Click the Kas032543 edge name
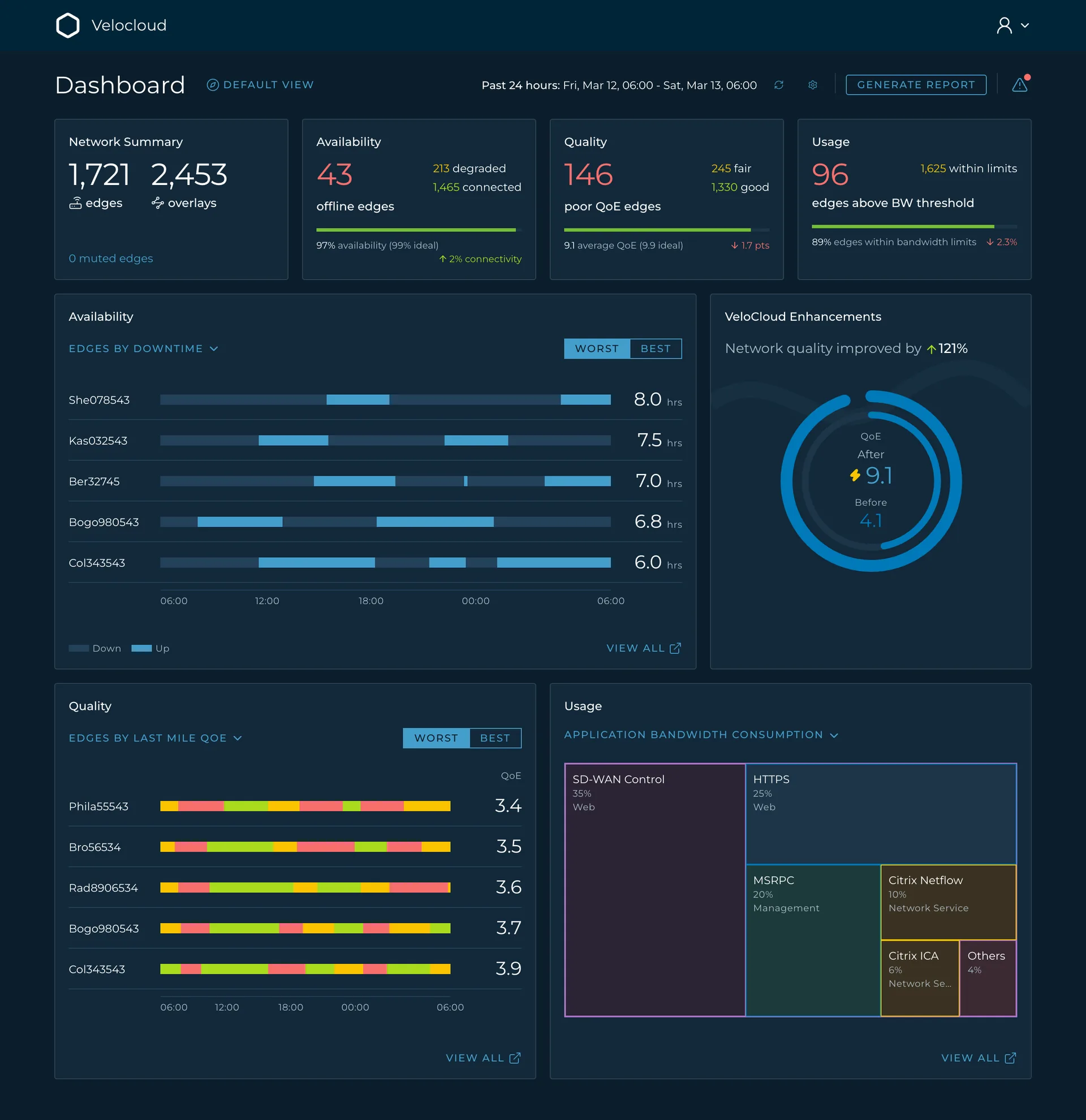The width and height of the screenshot is (1086, 1120). [x=98, y=441]
